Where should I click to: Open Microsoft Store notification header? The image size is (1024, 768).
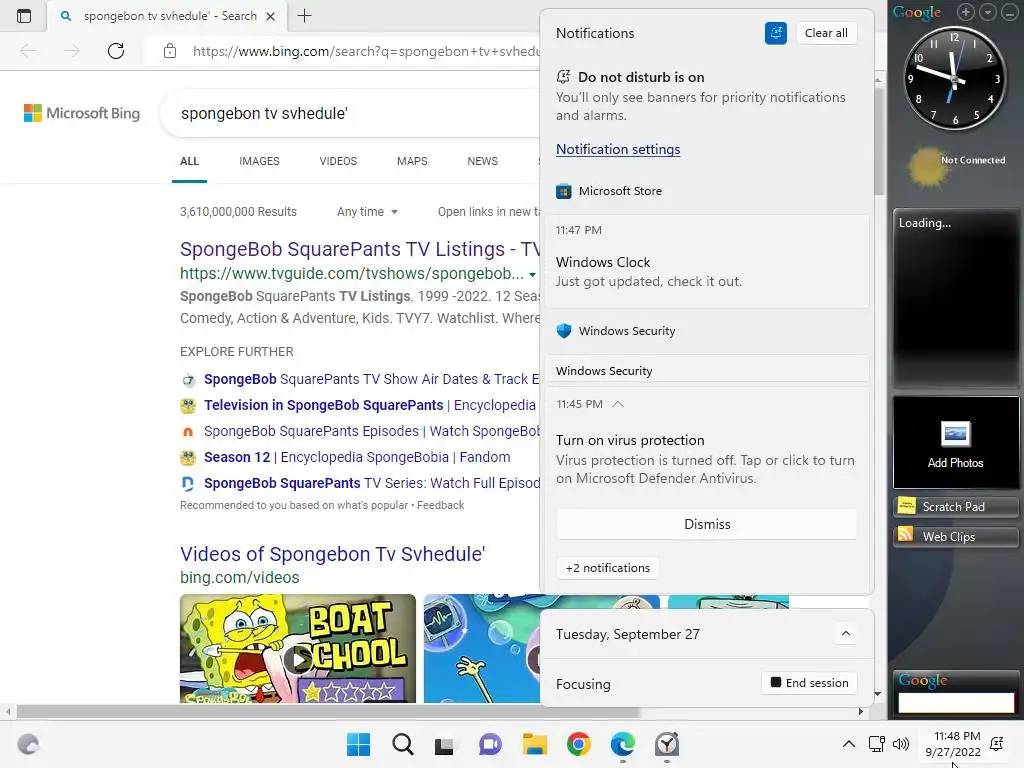tap(620, 191)
